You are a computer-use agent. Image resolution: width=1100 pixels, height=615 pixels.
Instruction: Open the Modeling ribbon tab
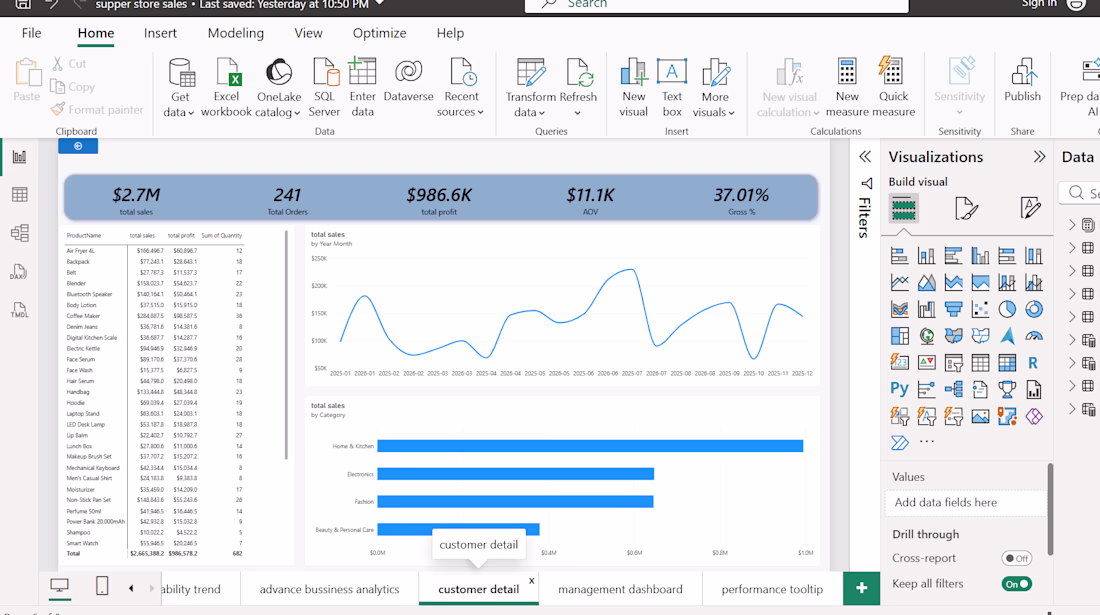click(236, 33)
